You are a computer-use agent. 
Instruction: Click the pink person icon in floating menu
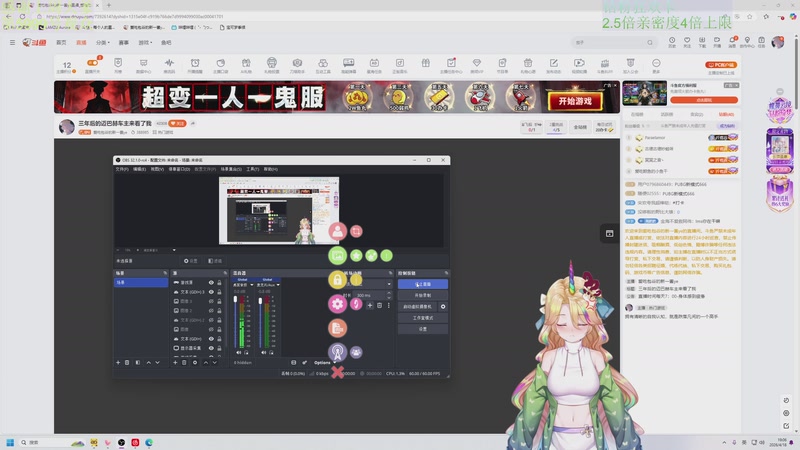[337, 231]
